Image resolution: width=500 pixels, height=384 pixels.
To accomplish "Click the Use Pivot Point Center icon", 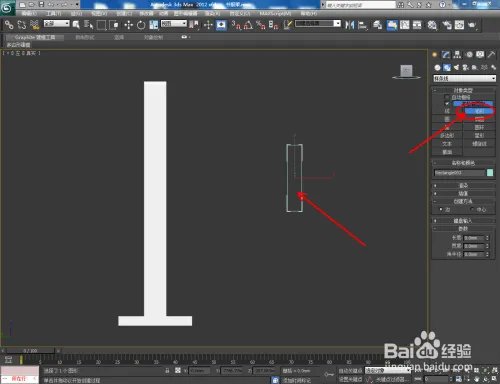I will [194, 25].
